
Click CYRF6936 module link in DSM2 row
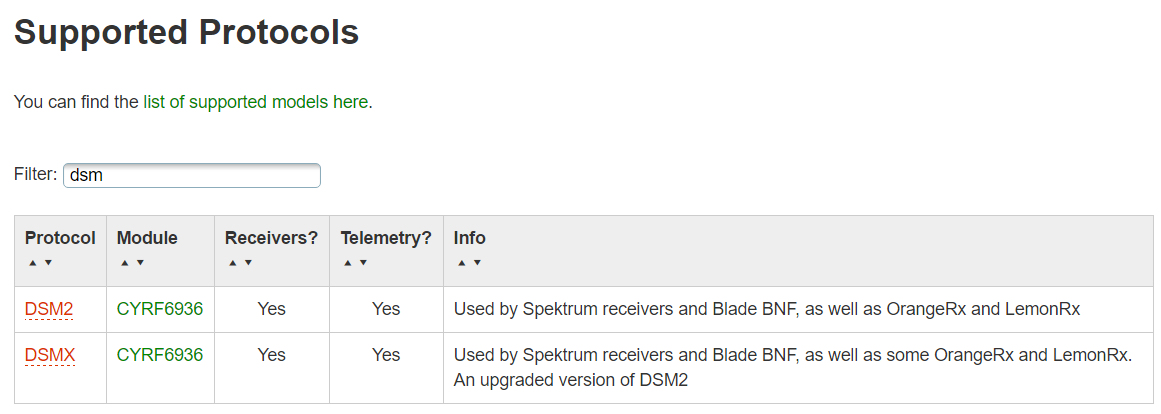coord(160,310)
